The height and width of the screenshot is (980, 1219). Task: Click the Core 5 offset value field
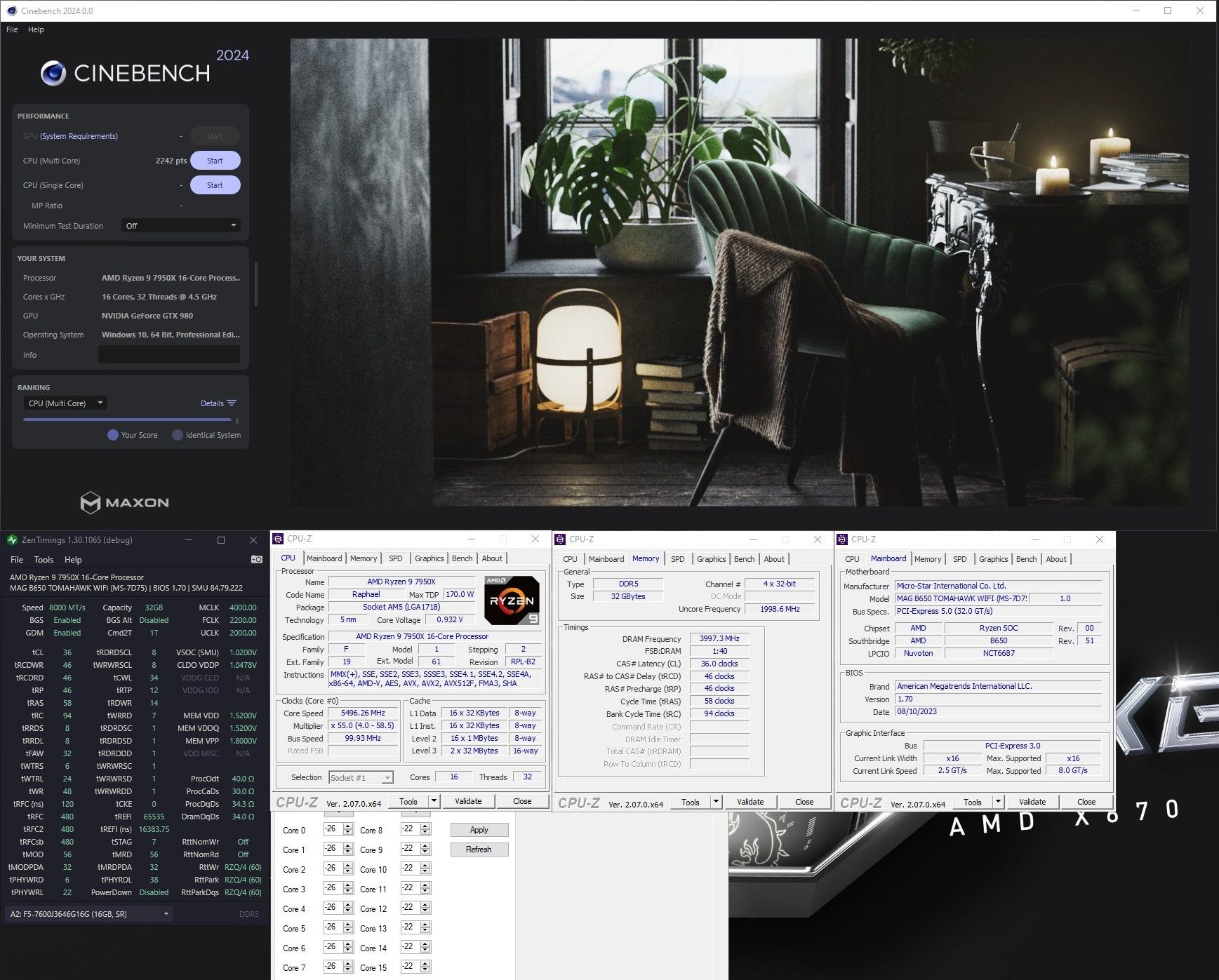point(333,928)
